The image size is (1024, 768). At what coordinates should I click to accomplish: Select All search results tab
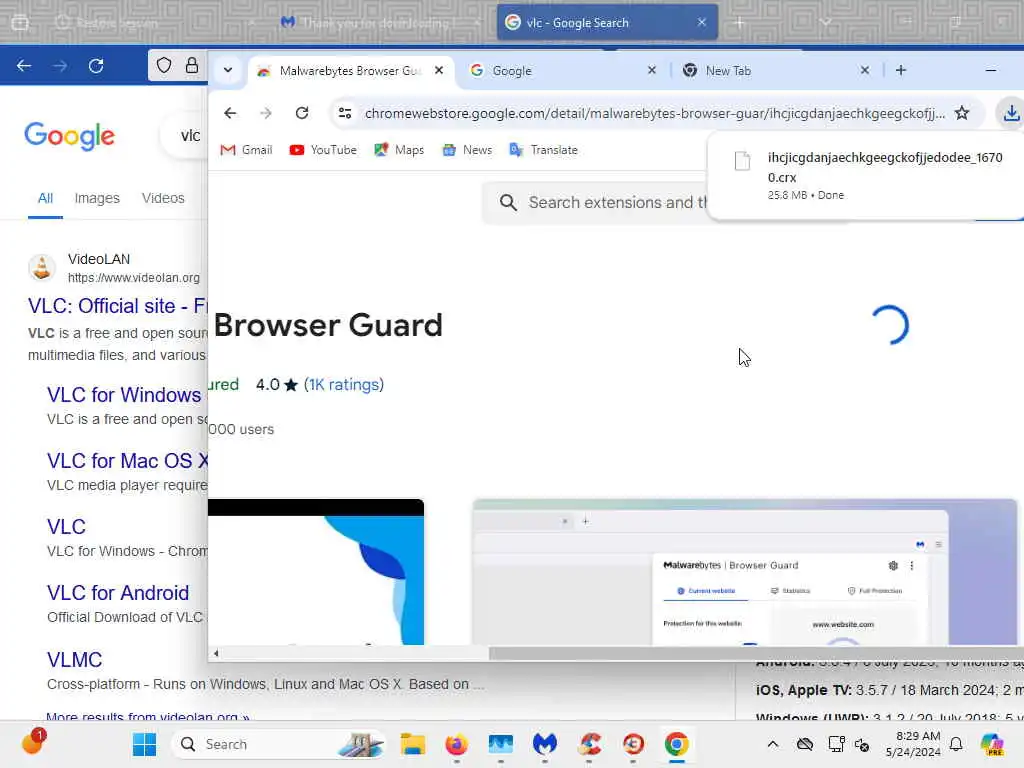click(45, 199)
